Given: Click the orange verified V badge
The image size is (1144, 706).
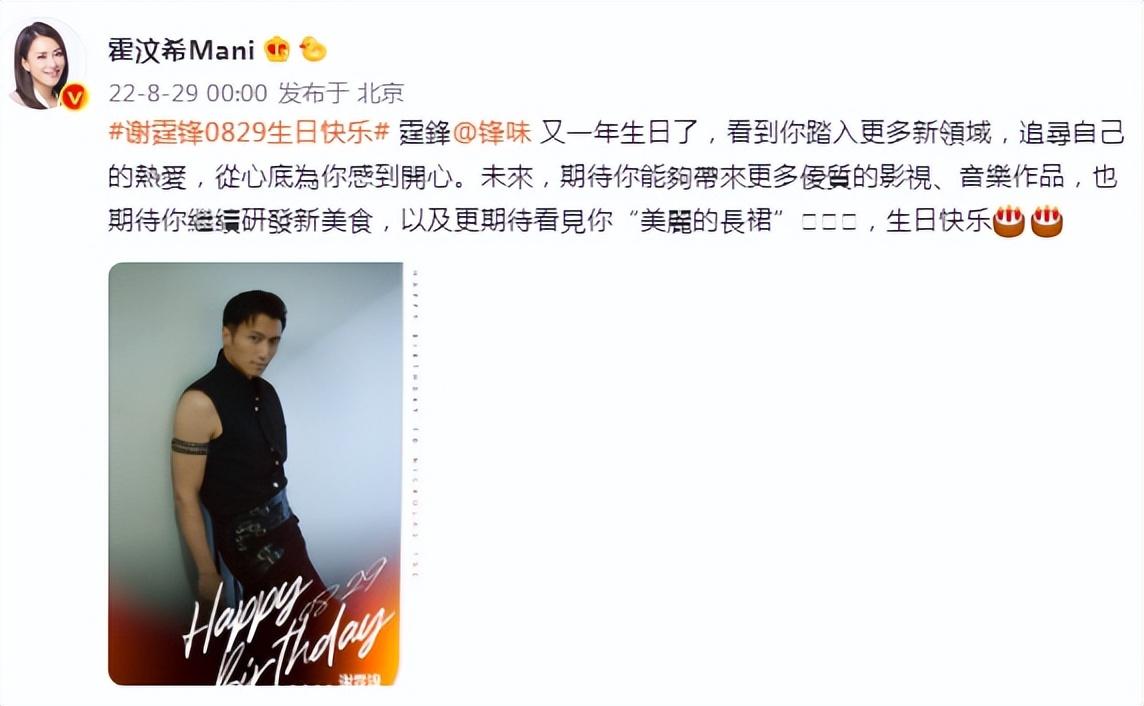Looking at the screenshot, I should (x=74, y=96).
